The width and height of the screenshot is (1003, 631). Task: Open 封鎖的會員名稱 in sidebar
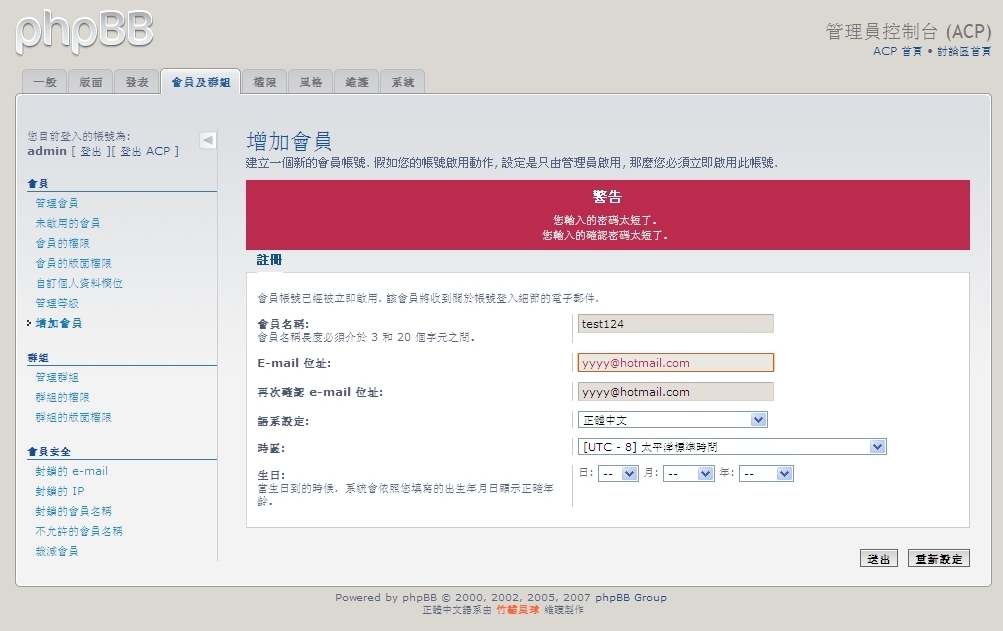[x=74, y=511]
